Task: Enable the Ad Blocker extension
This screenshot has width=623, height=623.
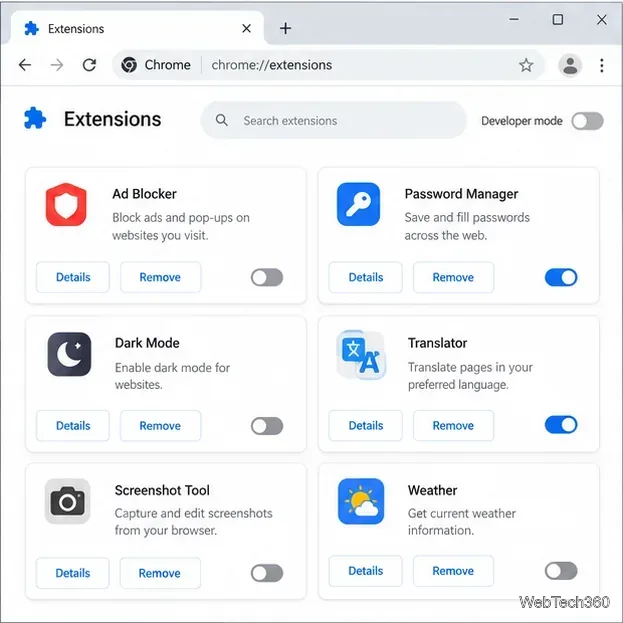Action: (267, 277)
